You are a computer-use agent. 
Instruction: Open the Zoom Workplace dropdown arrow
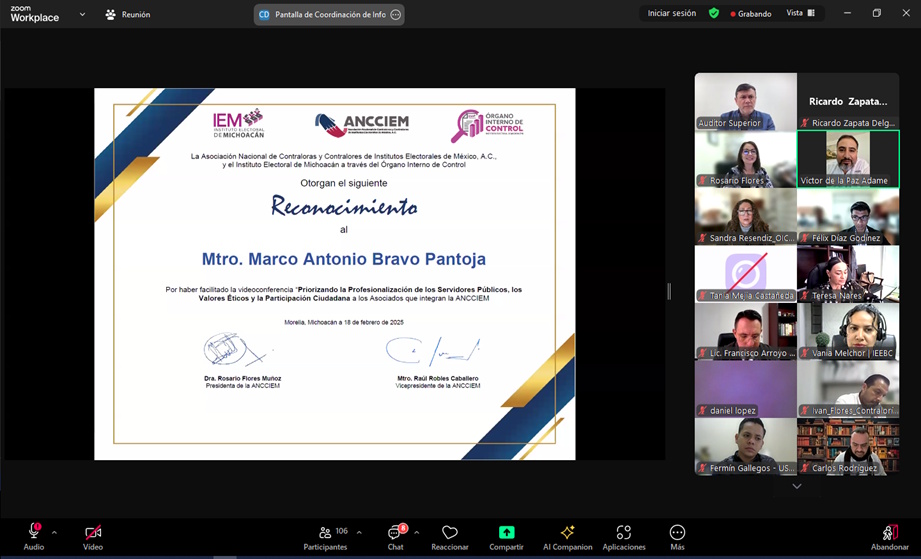tap(82, 15)
